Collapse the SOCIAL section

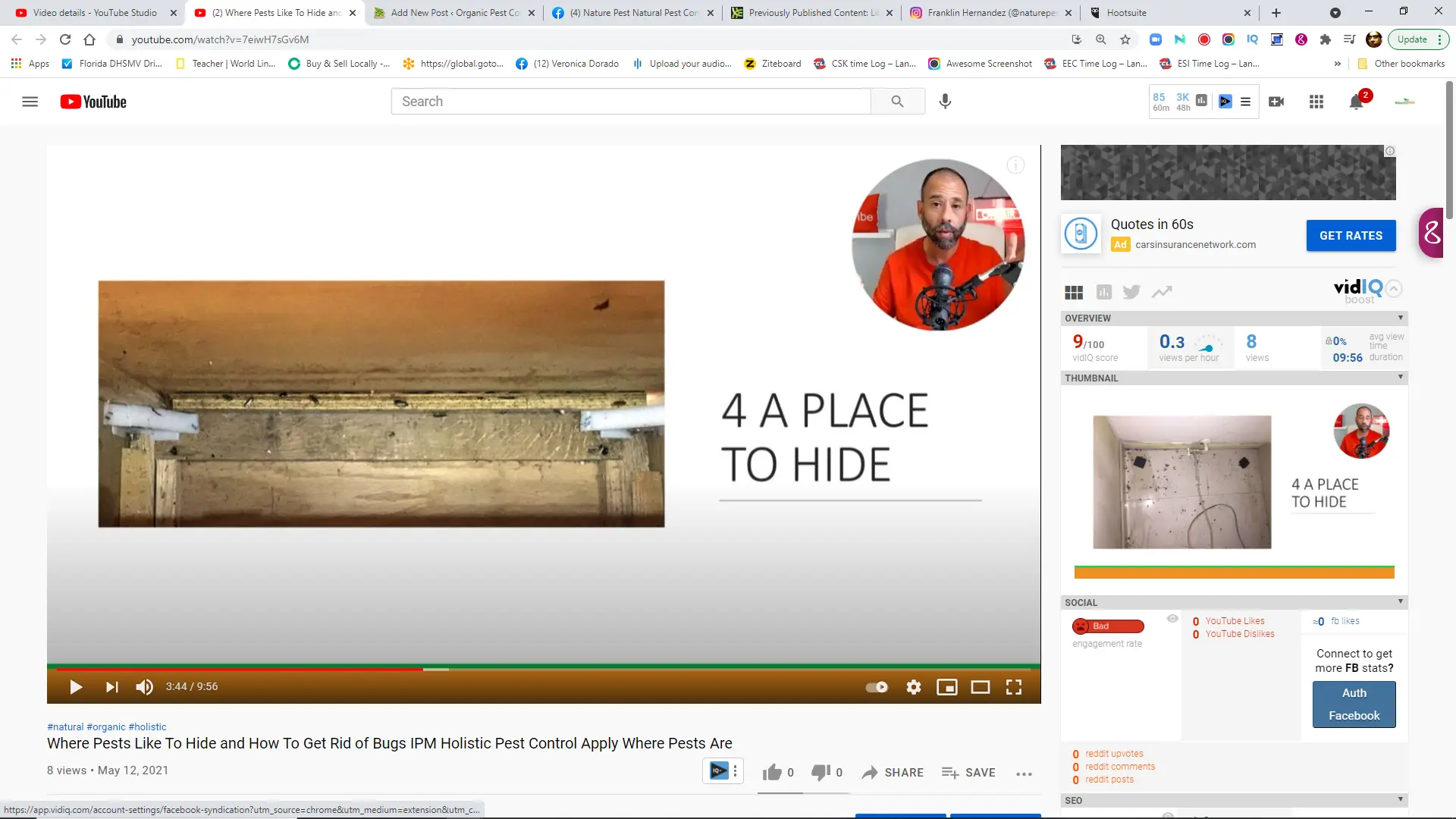tap(1401, 601)
